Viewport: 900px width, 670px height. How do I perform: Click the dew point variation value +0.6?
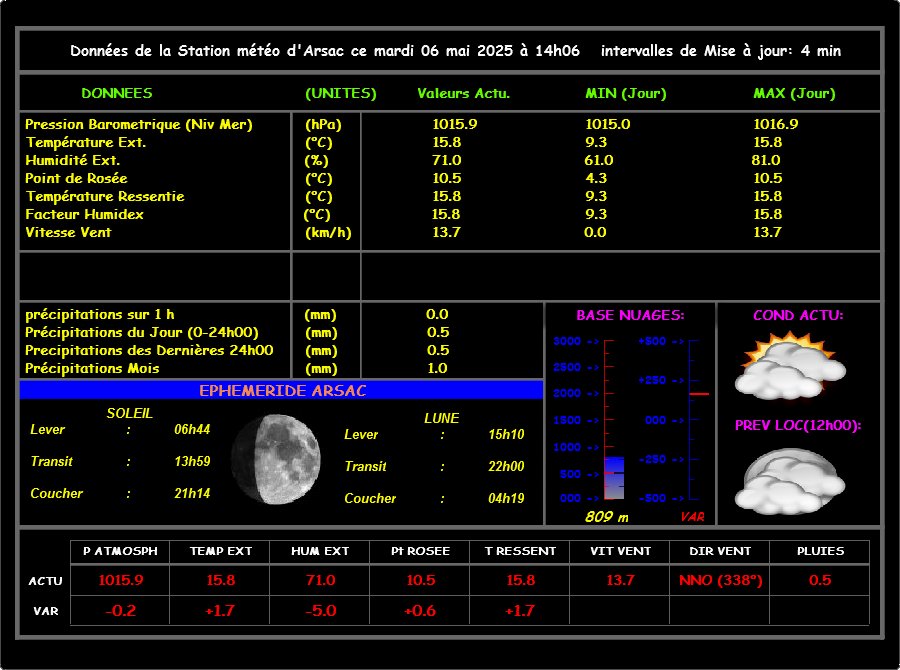[420, 611]
